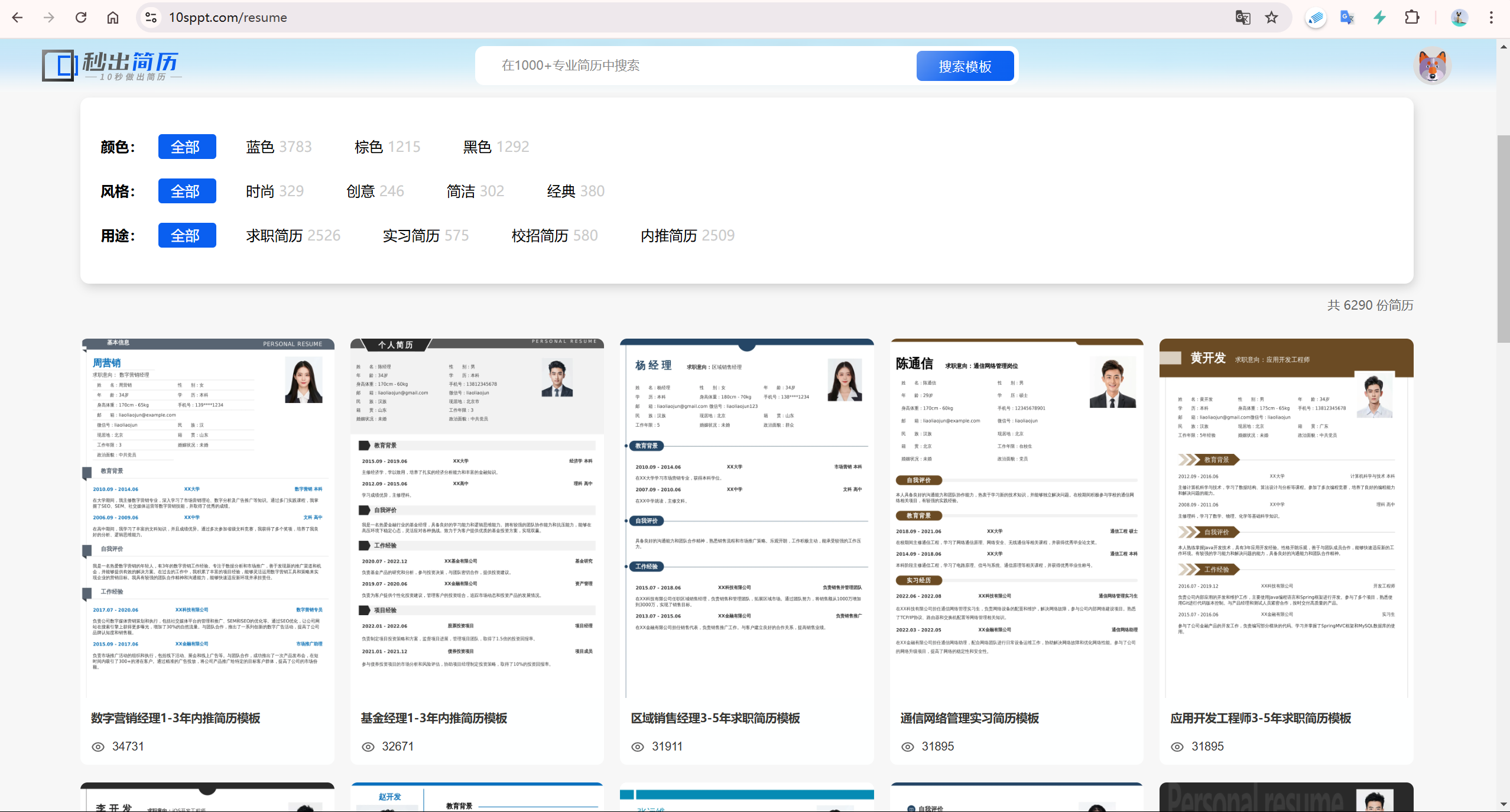Filter by 创意 style

[375, 191]
